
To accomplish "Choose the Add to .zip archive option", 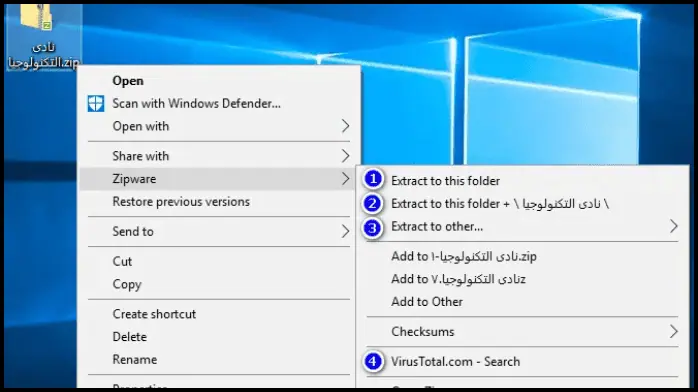I will coord(464,257).
